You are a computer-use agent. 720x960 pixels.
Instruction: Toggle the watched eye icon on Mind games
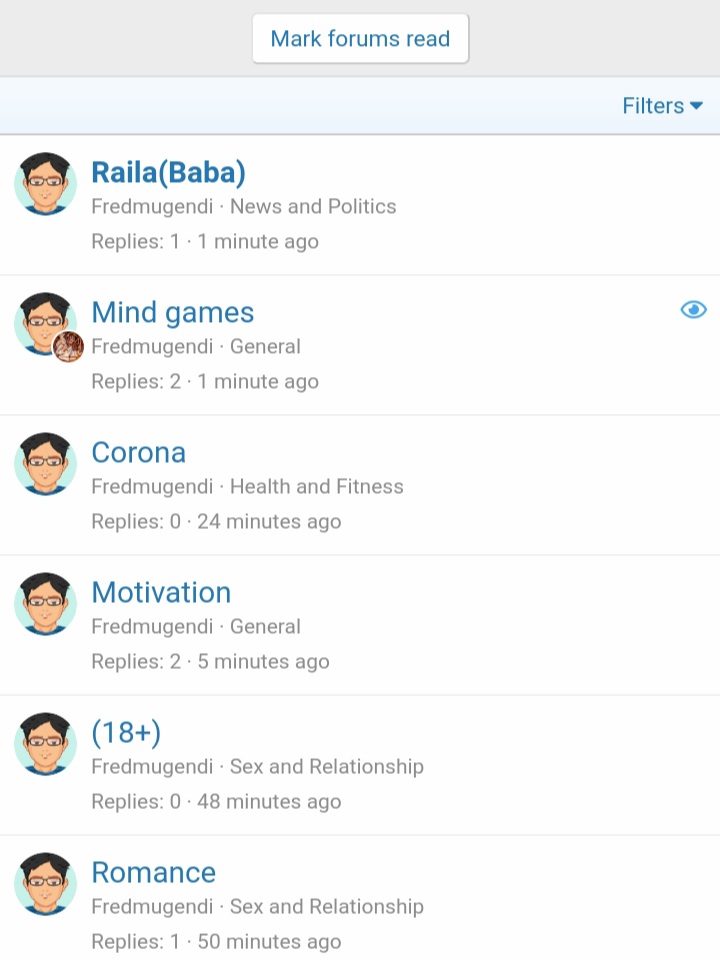tap(693, 310)
